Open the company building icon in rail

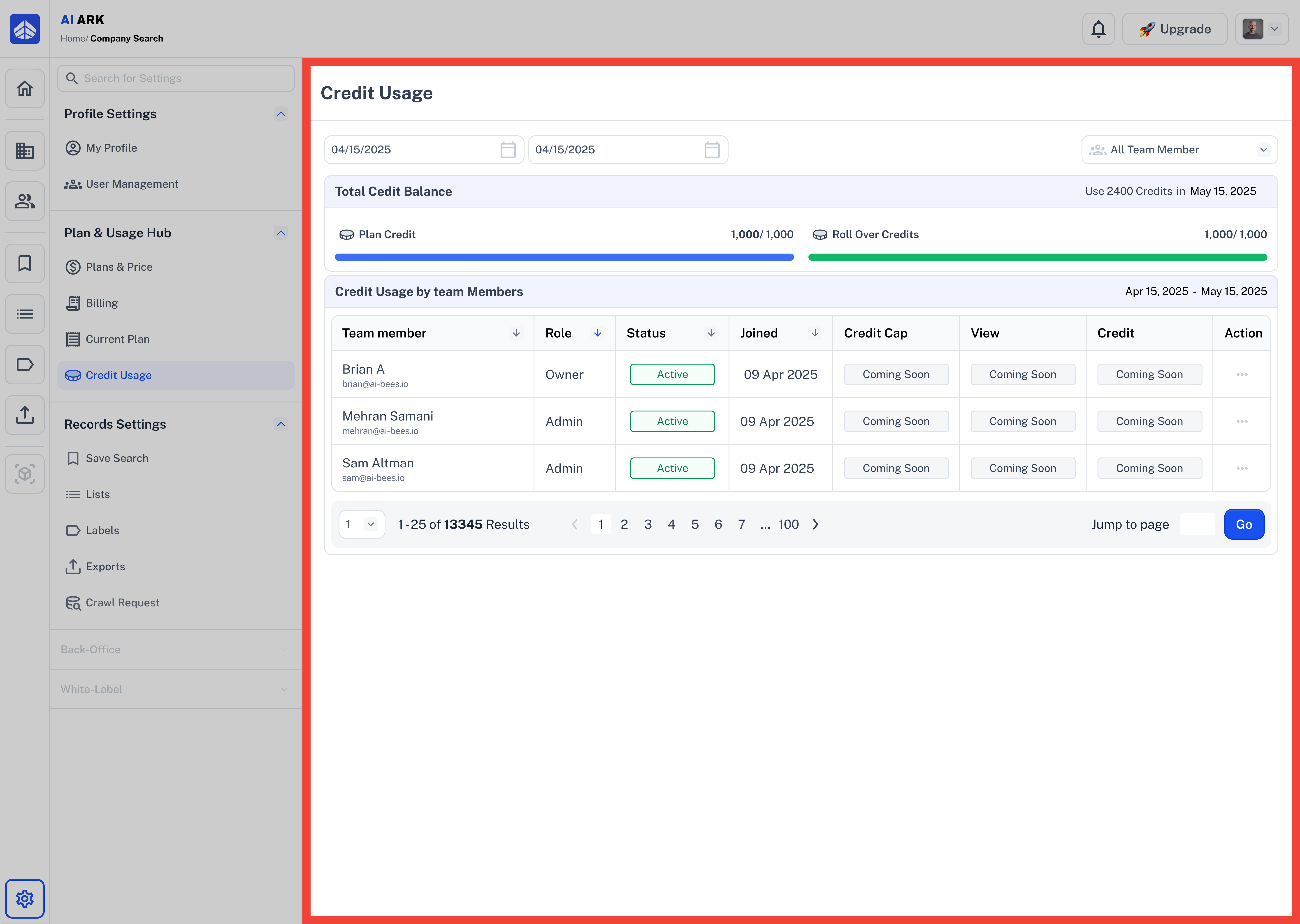coord(24,151)
